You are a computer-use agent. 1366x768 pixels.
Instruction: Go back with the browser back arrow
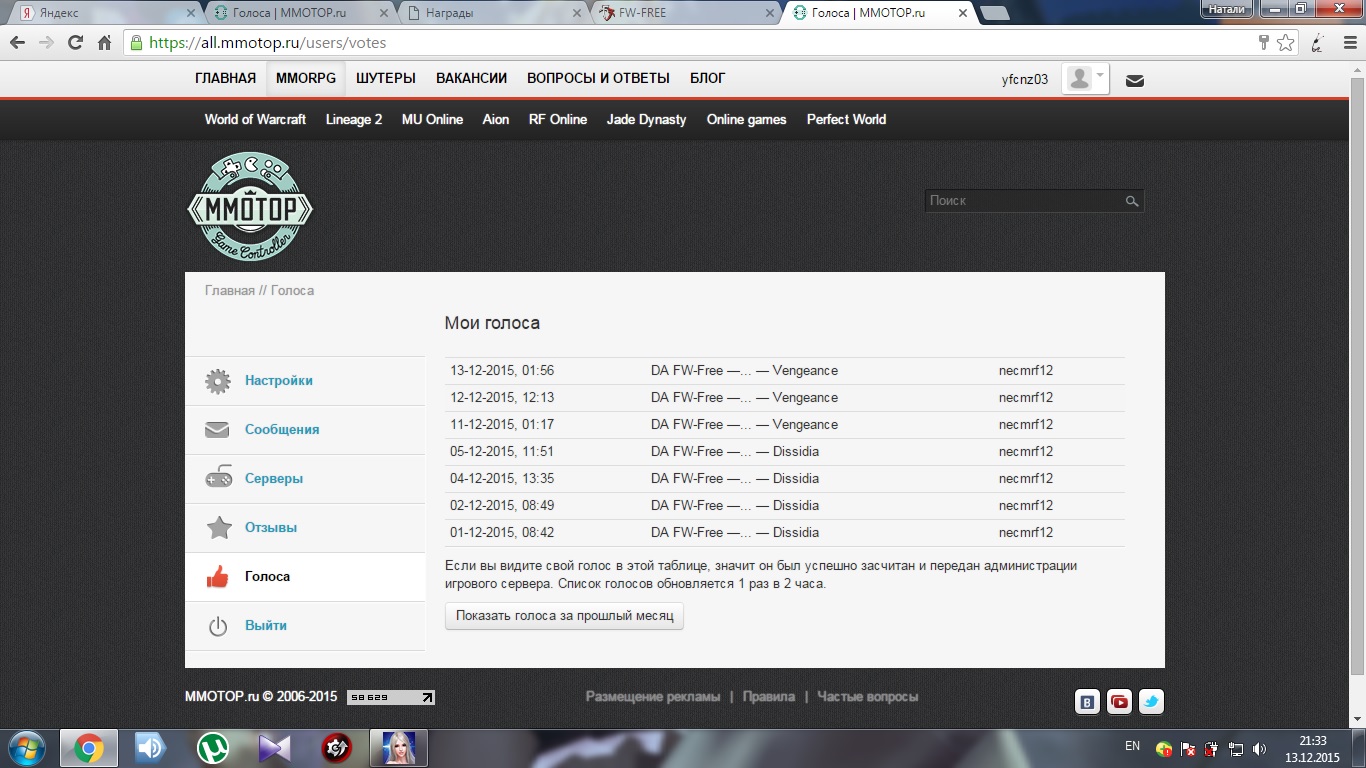click(x=18, y=43)
